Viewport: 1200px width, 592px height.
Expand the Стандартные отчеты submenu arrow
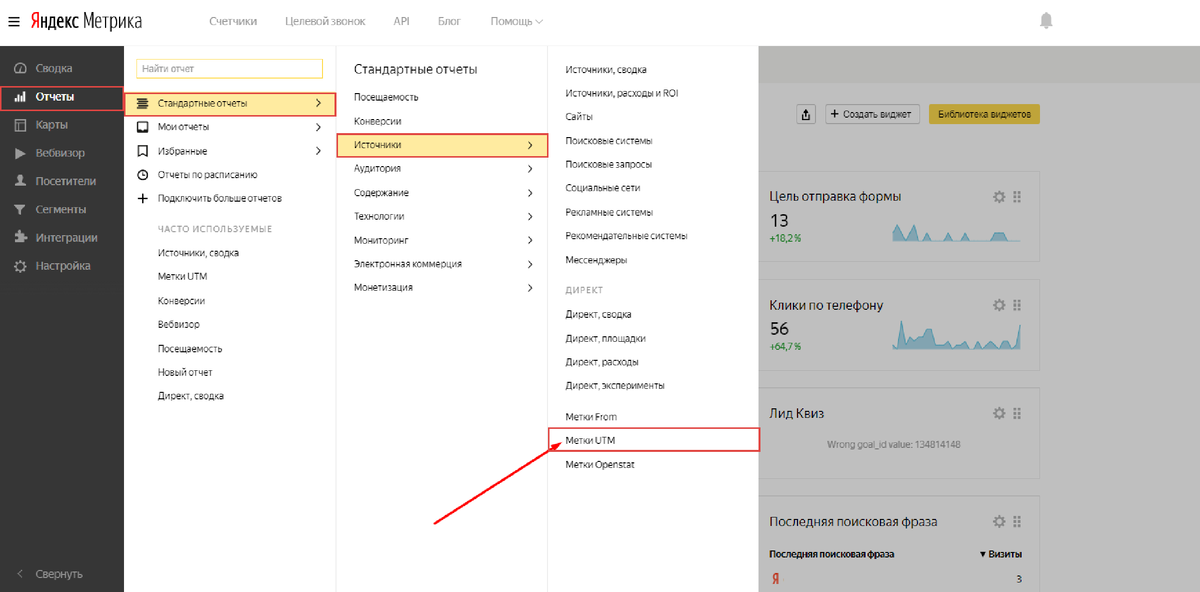click(318, 103)
